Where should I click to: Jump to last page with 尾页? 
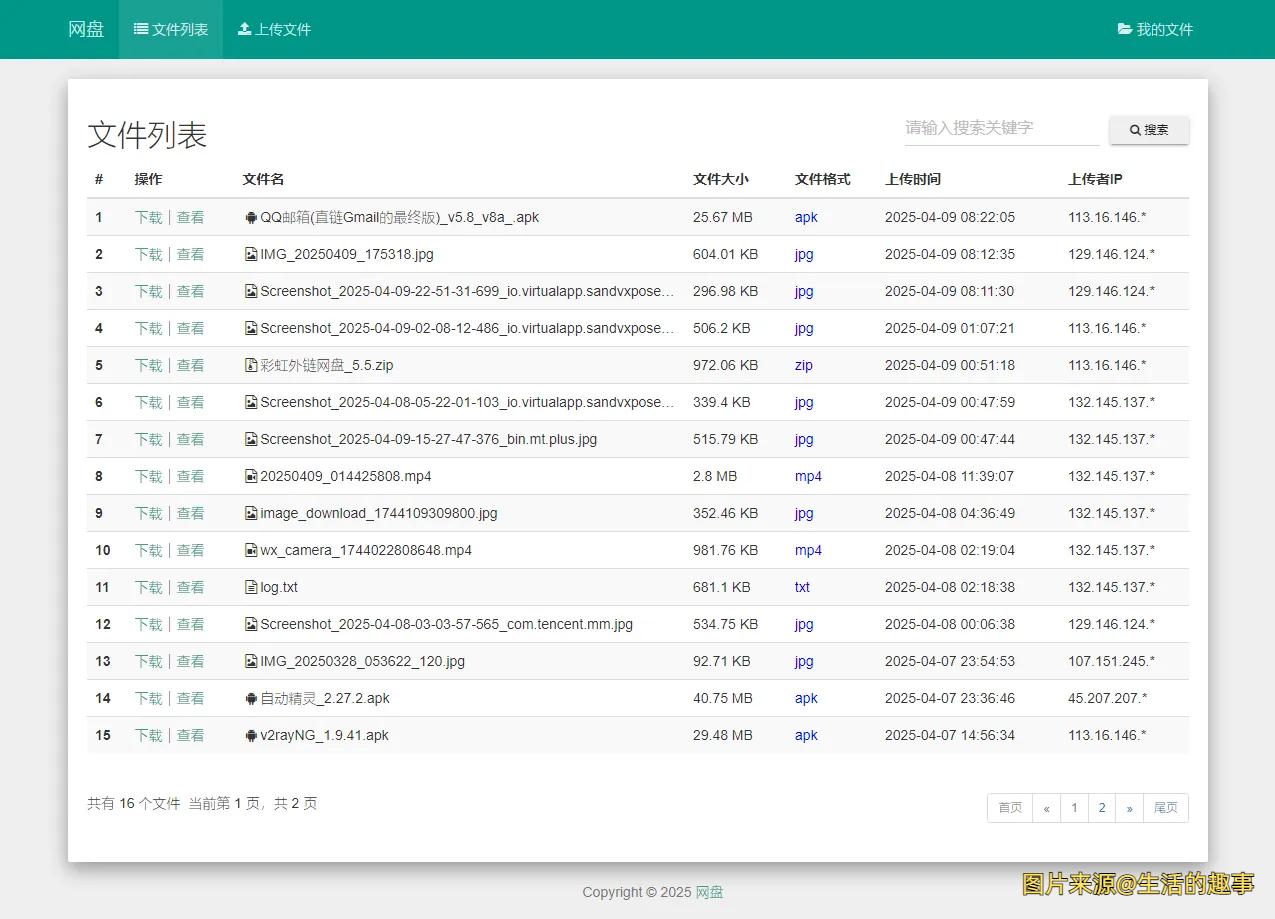tap(1165, 808)
